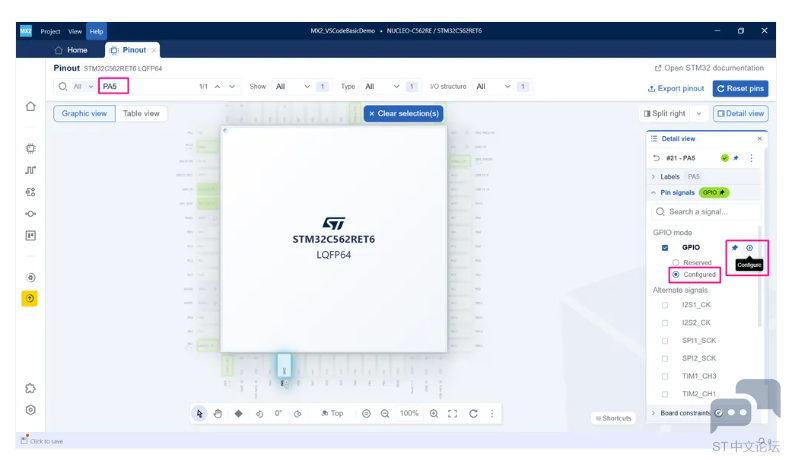The width and height of the screenshot is (789, 462).
Task: Open the puzzle-piece extensions icon
Action: click(x=31, y=388)
